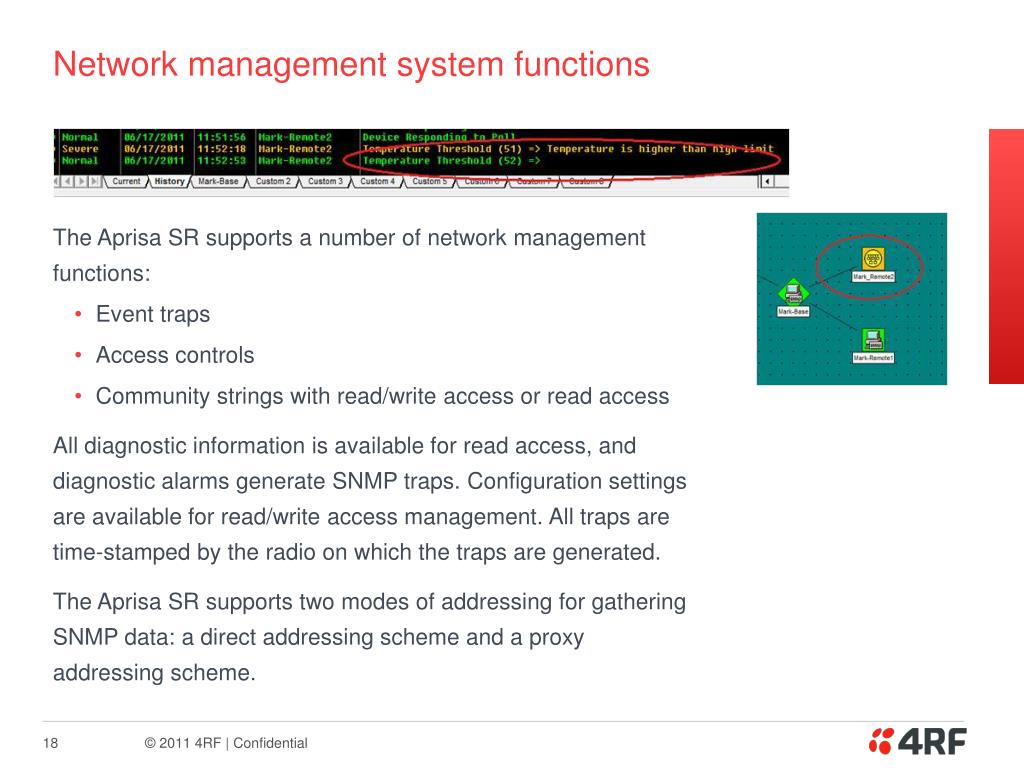Select the Temperature Threshold (51) event message
Screen dimensions: 1024x768
(568, 149)
